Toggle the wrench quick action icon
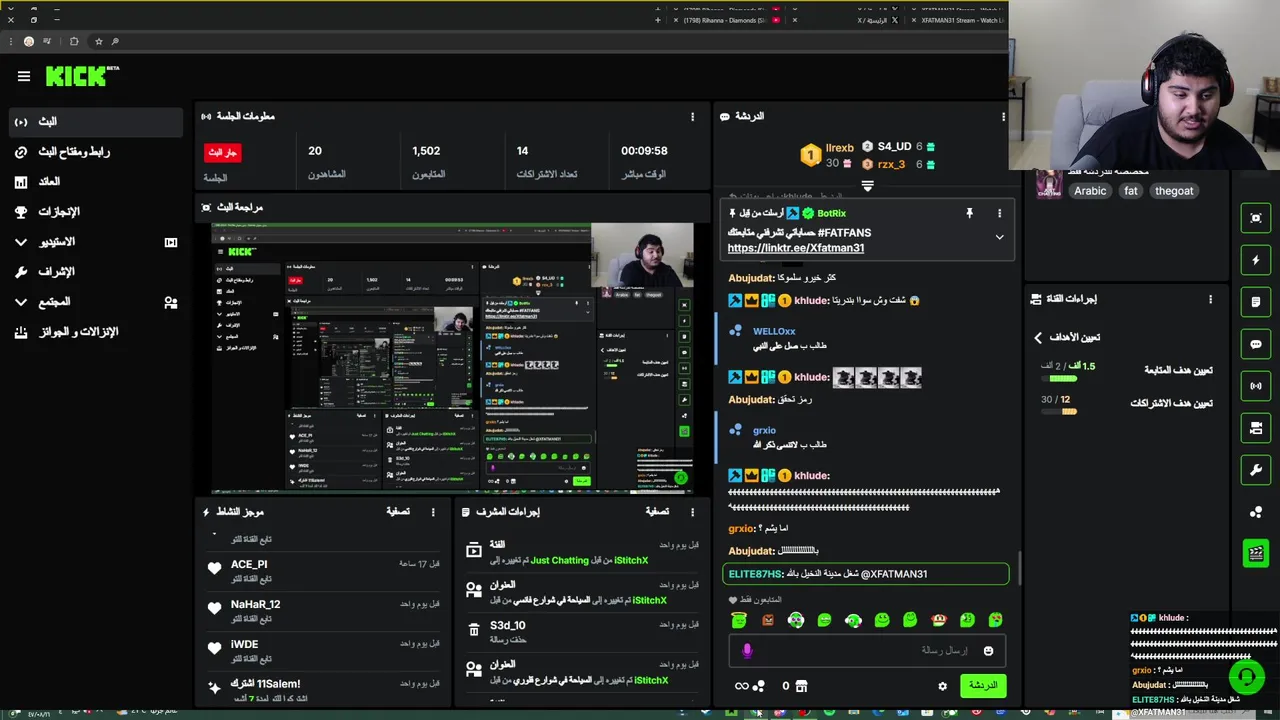The image size is (1280, 720). [1256, 470]
